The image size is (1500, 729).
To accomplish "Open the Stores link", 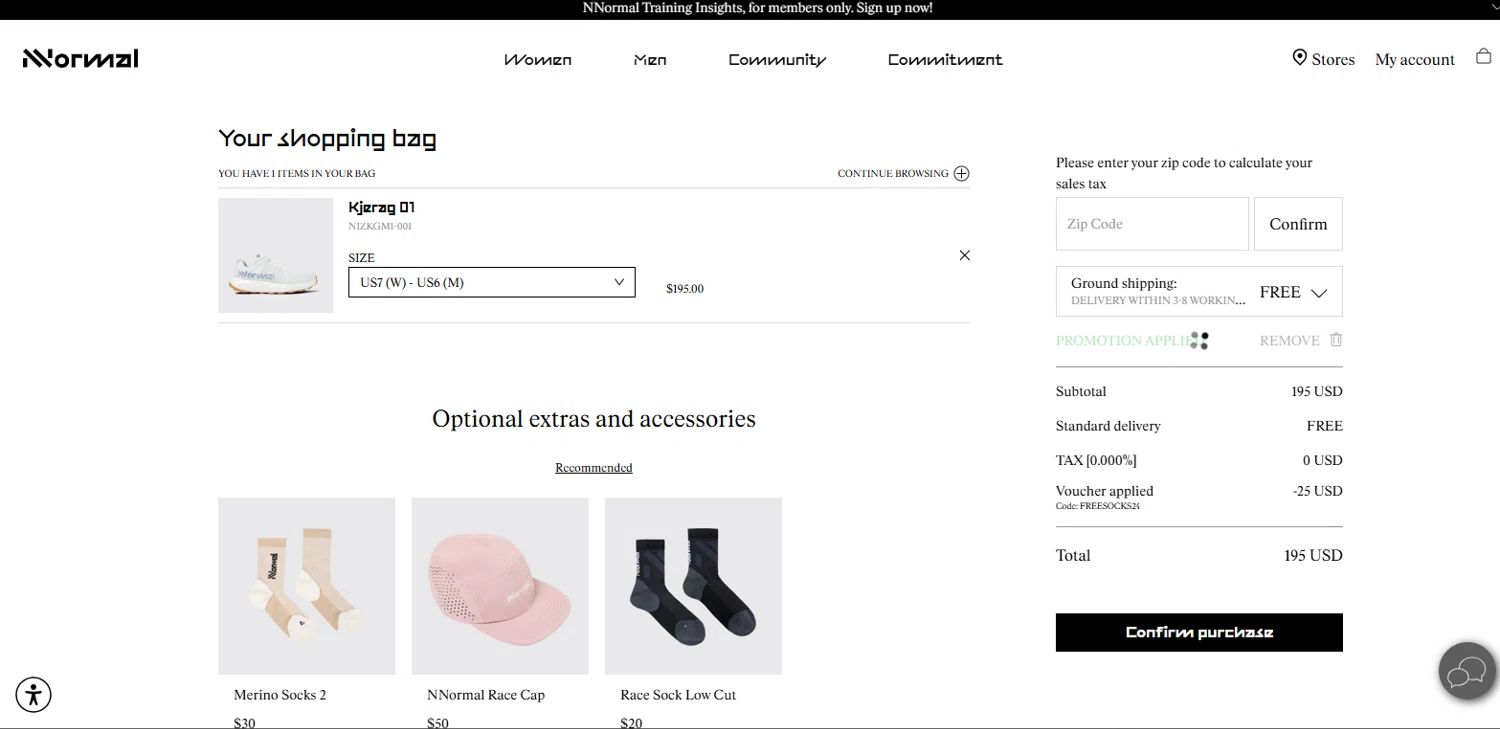I will [1333, 60].
